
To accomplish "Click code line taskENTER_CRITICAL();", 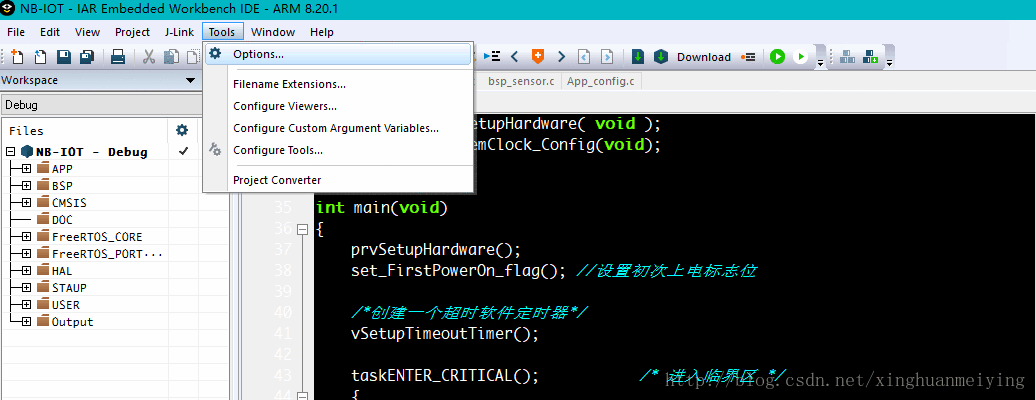I will pyautogui.click(x=445, y=376).
